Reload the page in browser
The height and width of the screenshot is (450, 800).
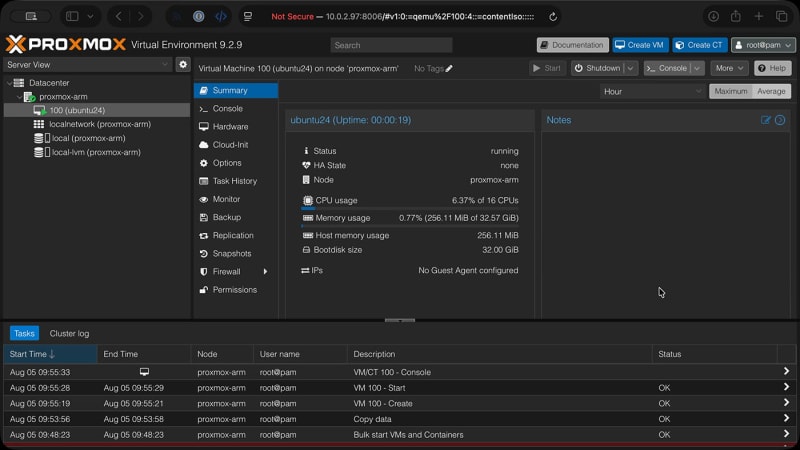pyautogui.click(x=553, y=17)
